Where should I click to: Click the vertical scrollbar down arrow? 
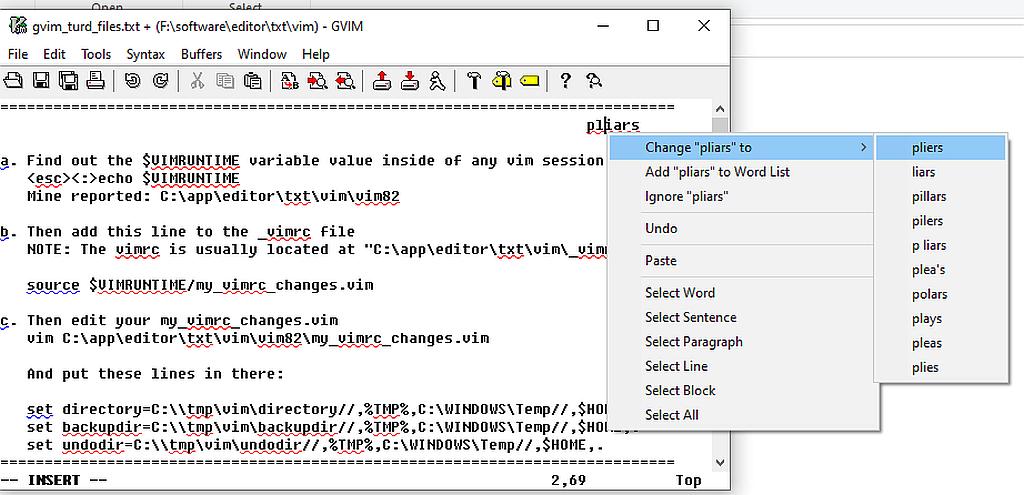click(720, 462)
